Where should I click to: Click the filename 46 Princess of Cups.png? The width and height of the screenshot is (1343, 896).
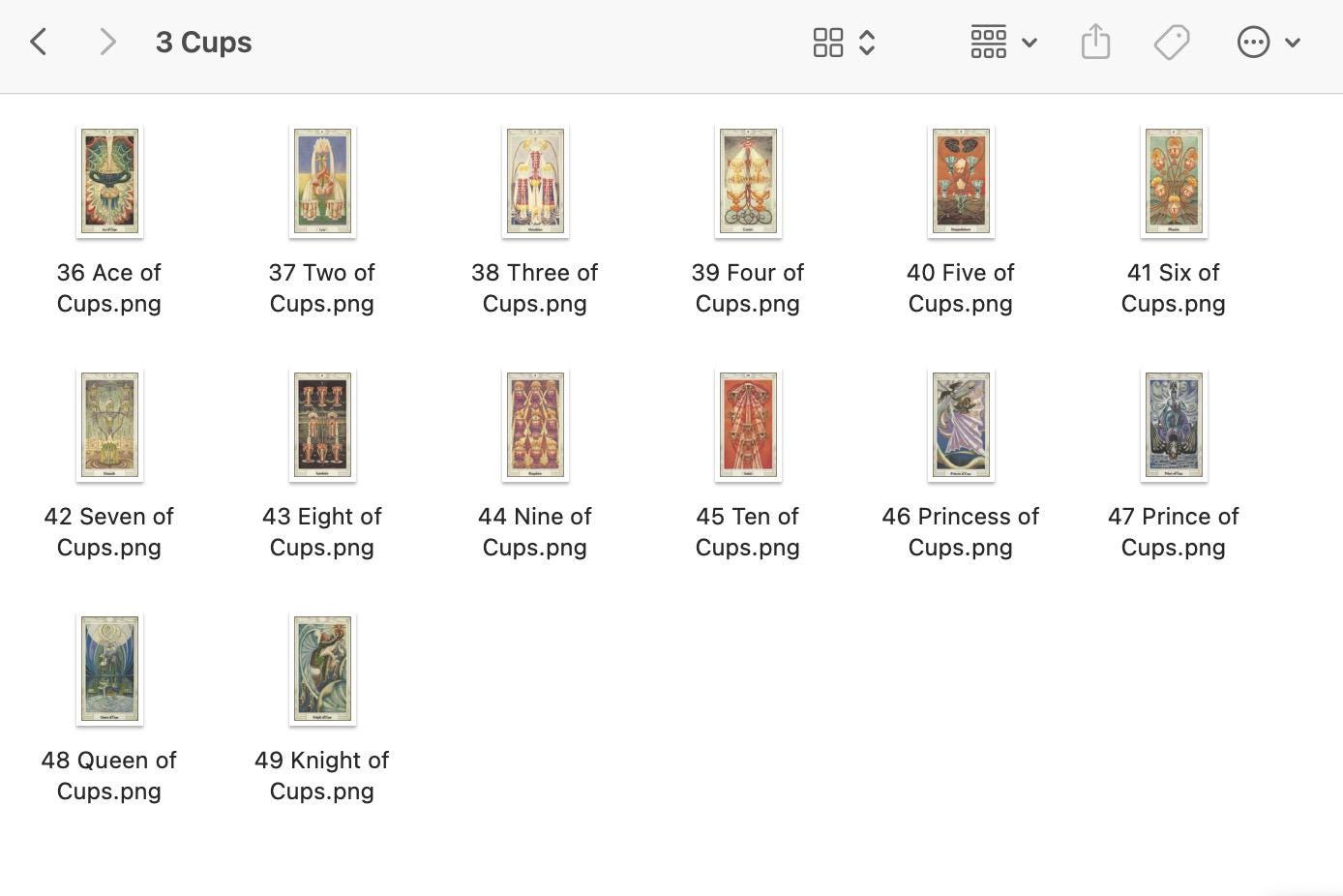[961, 531]
